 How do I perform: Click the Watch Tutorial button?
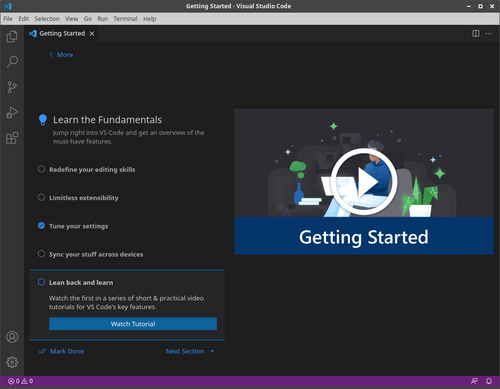point(133,324)
